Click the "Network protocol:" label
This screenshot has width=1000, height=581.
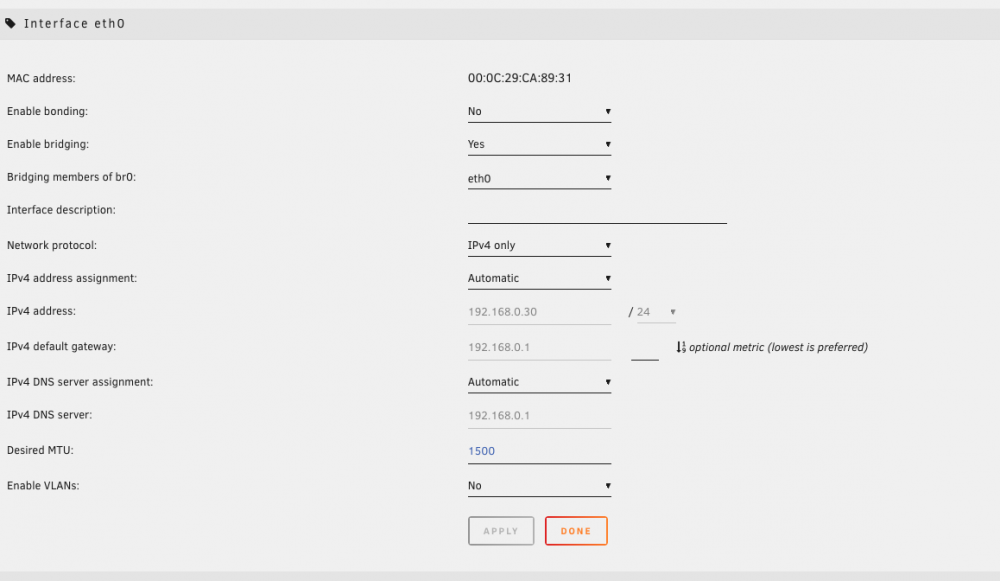point(52,246)
